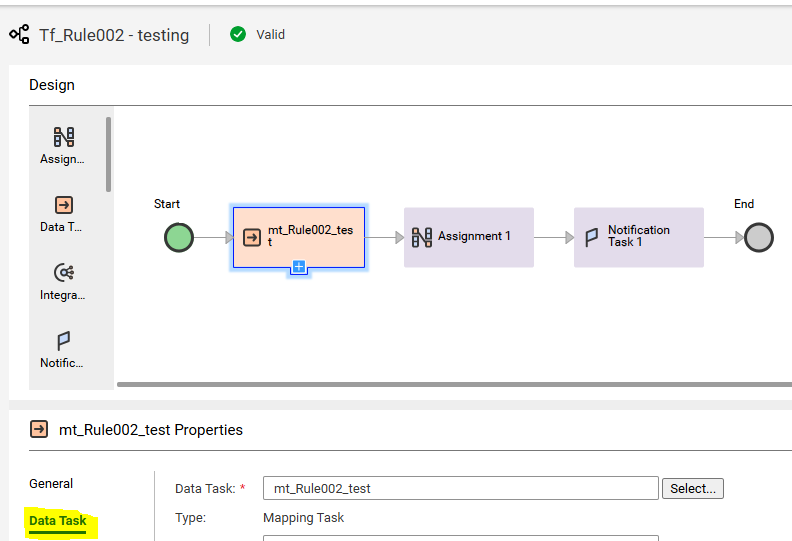Open the General properties tab

51,483
